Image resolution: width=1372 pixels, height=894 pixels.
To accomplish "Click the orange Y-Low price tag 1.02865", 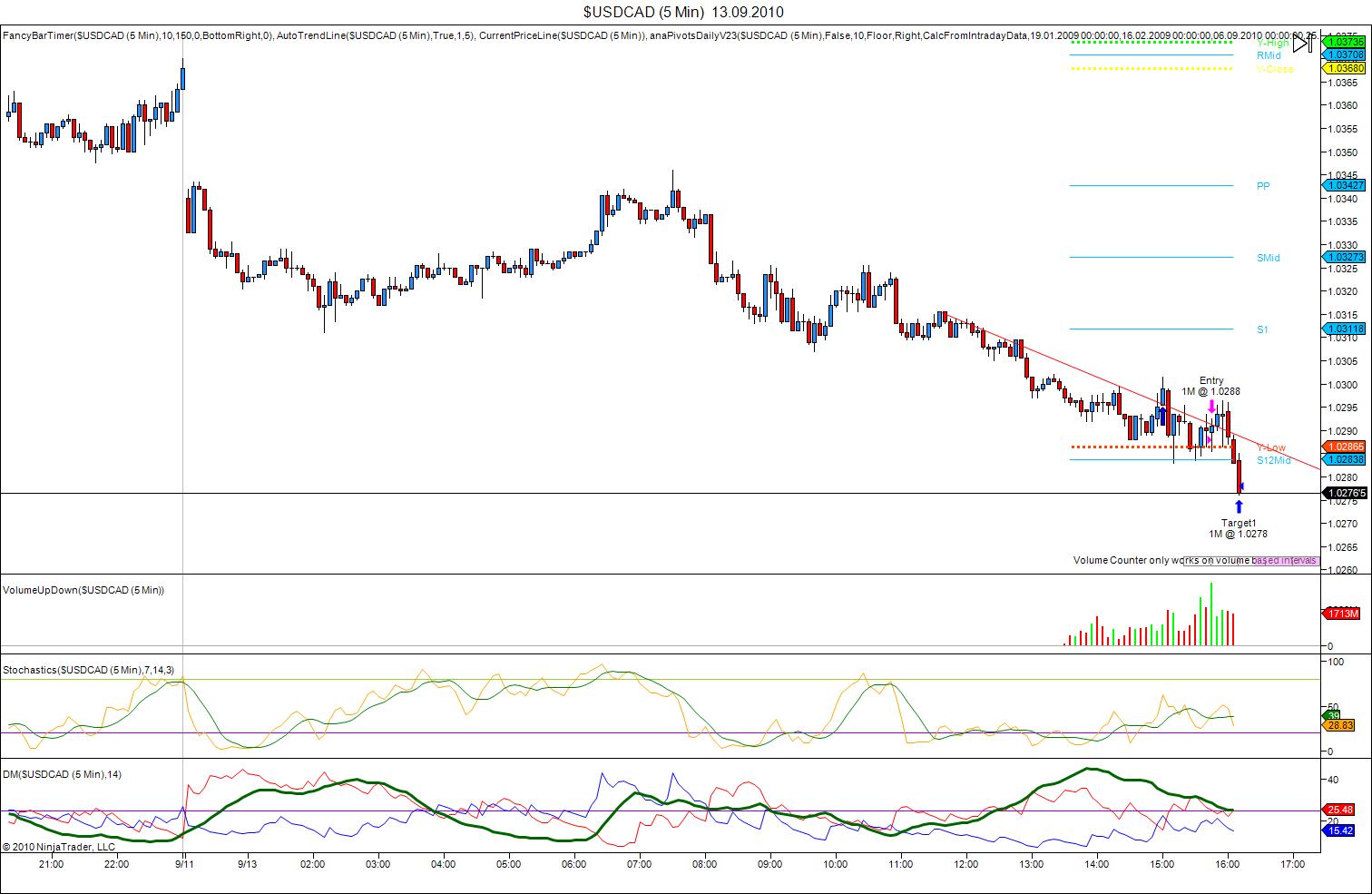I will point(1345,447).
